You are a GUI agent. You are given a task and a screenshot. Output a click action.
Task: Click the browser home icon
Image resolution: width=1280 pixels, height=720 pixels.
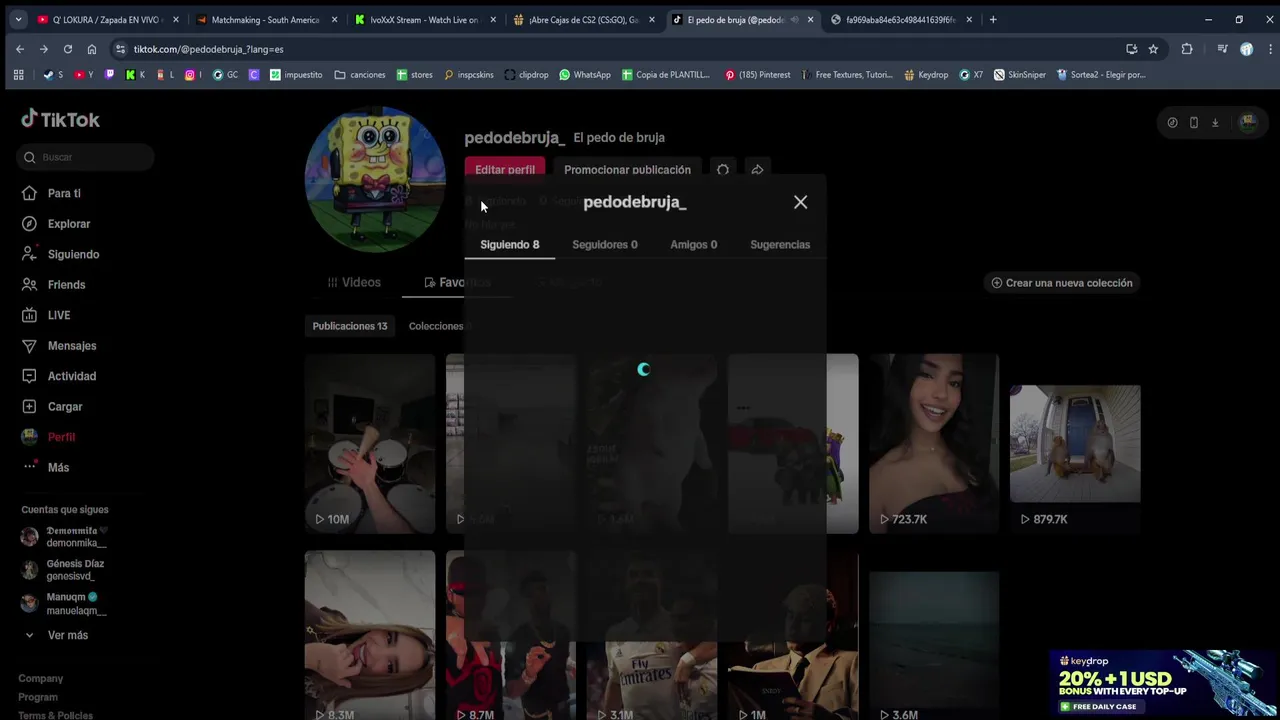coord(92,49)
